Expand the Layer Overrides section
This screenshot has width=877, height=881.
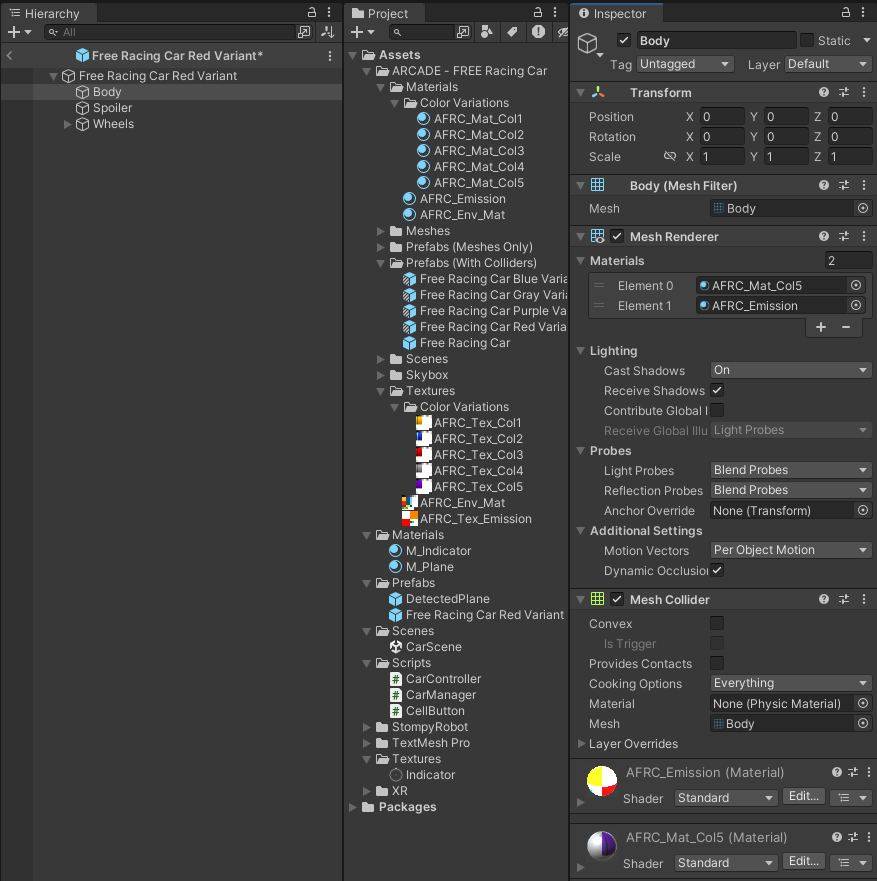tap(581, 743)
